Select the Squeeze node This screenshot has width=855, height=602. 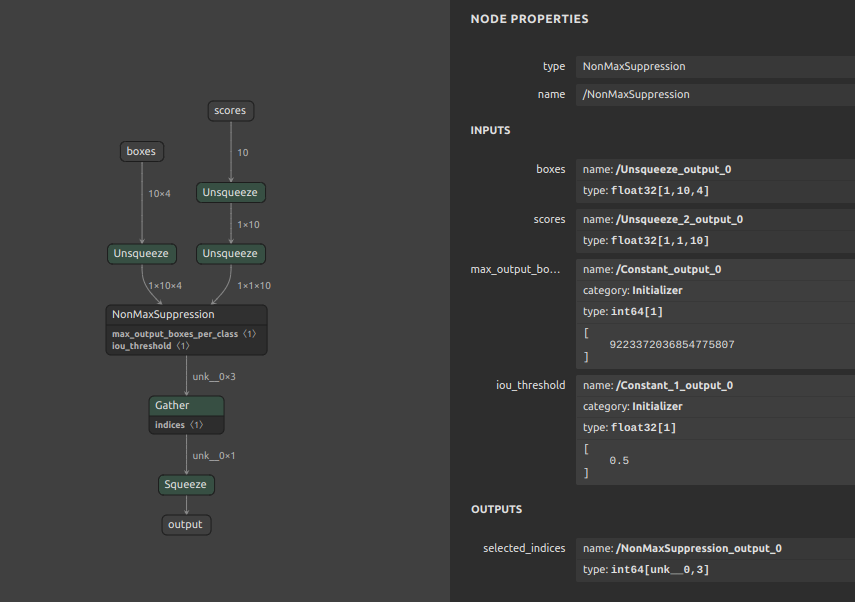coord(186,485)
